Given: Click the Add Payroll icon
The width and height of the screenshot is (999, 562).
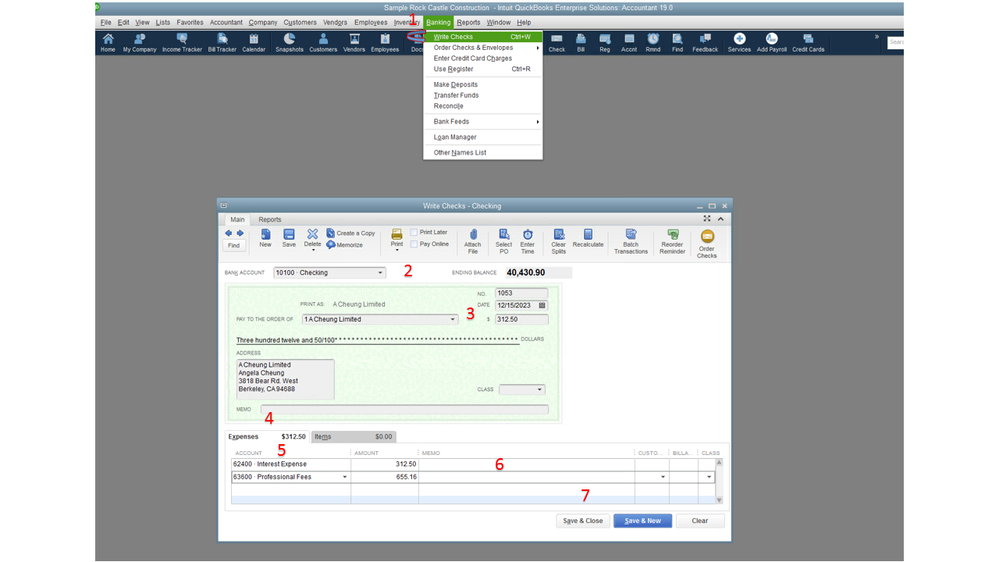Looking at the screenshot, I should [772, 43].
